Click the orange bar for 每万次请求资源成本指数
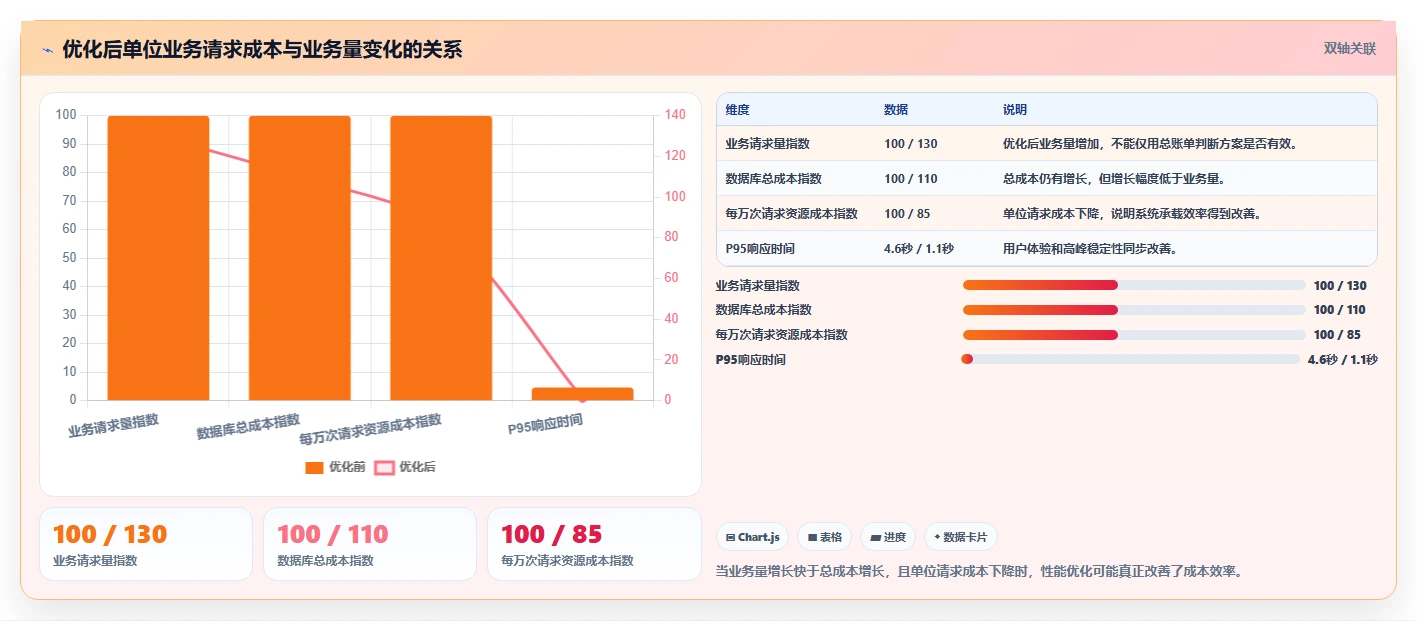1417x621 pixels. [441, 258]
